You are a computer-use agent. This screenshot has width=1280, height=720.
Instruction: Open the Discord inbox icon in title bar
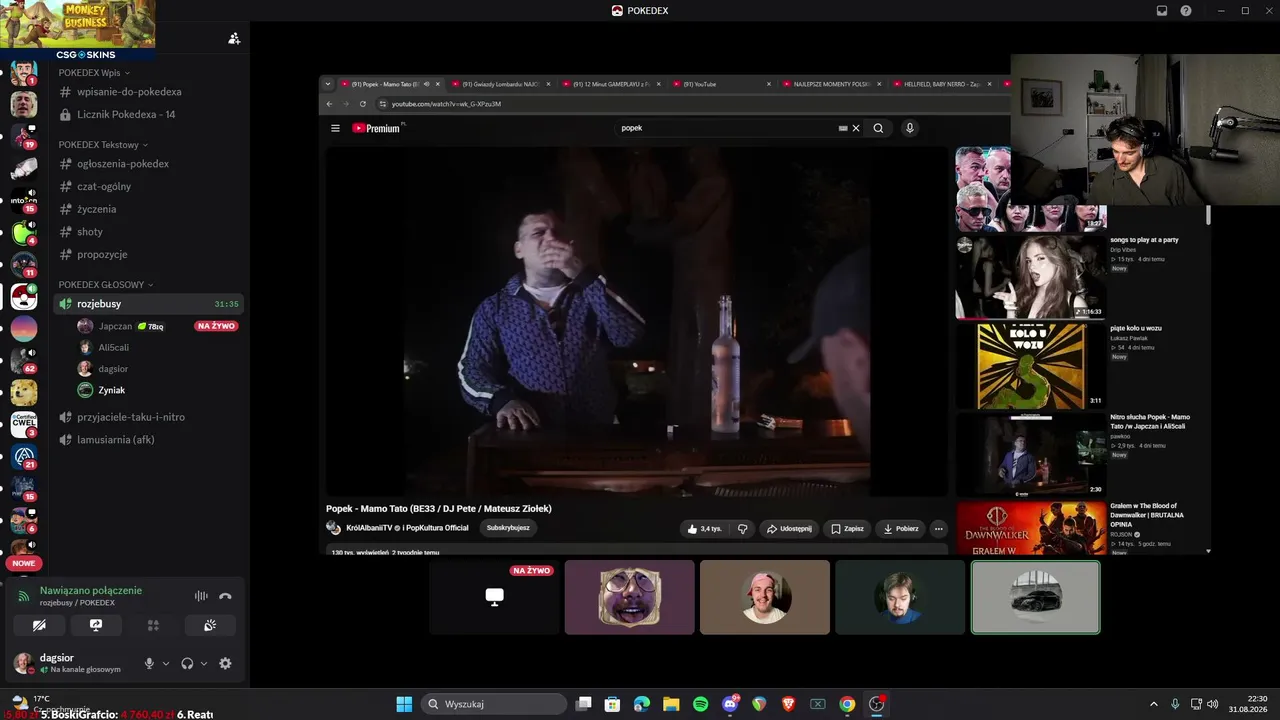(x=1162, y=11)
